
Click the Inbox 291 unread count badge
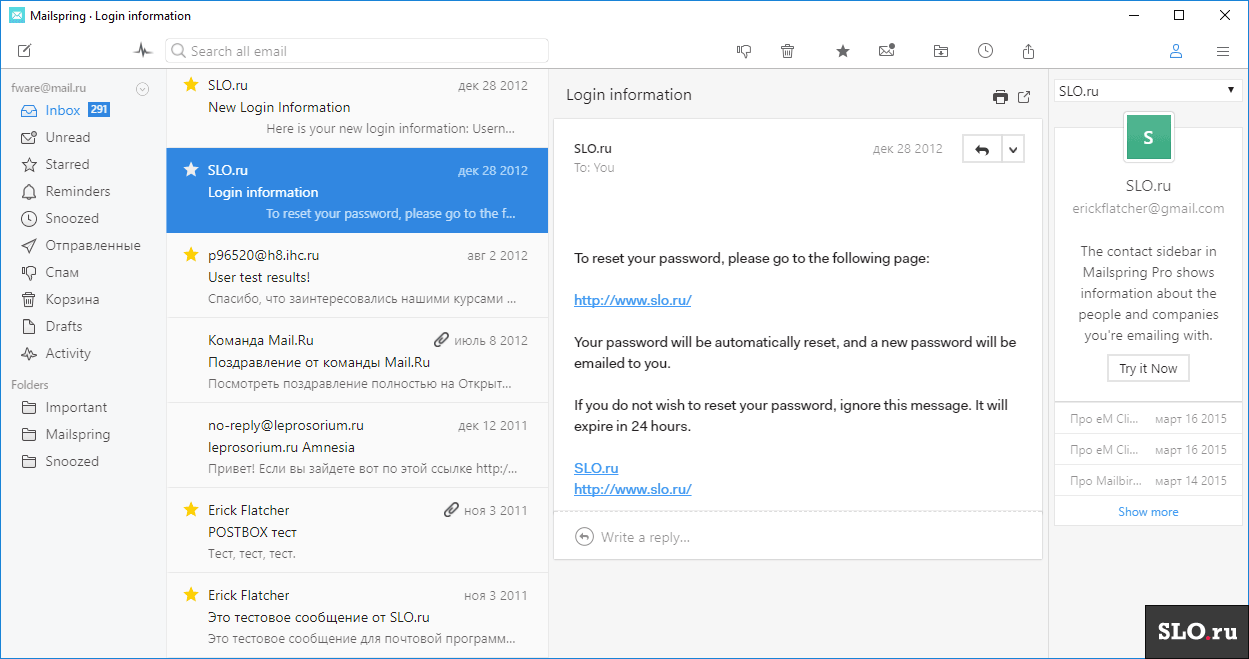point(99,110)
